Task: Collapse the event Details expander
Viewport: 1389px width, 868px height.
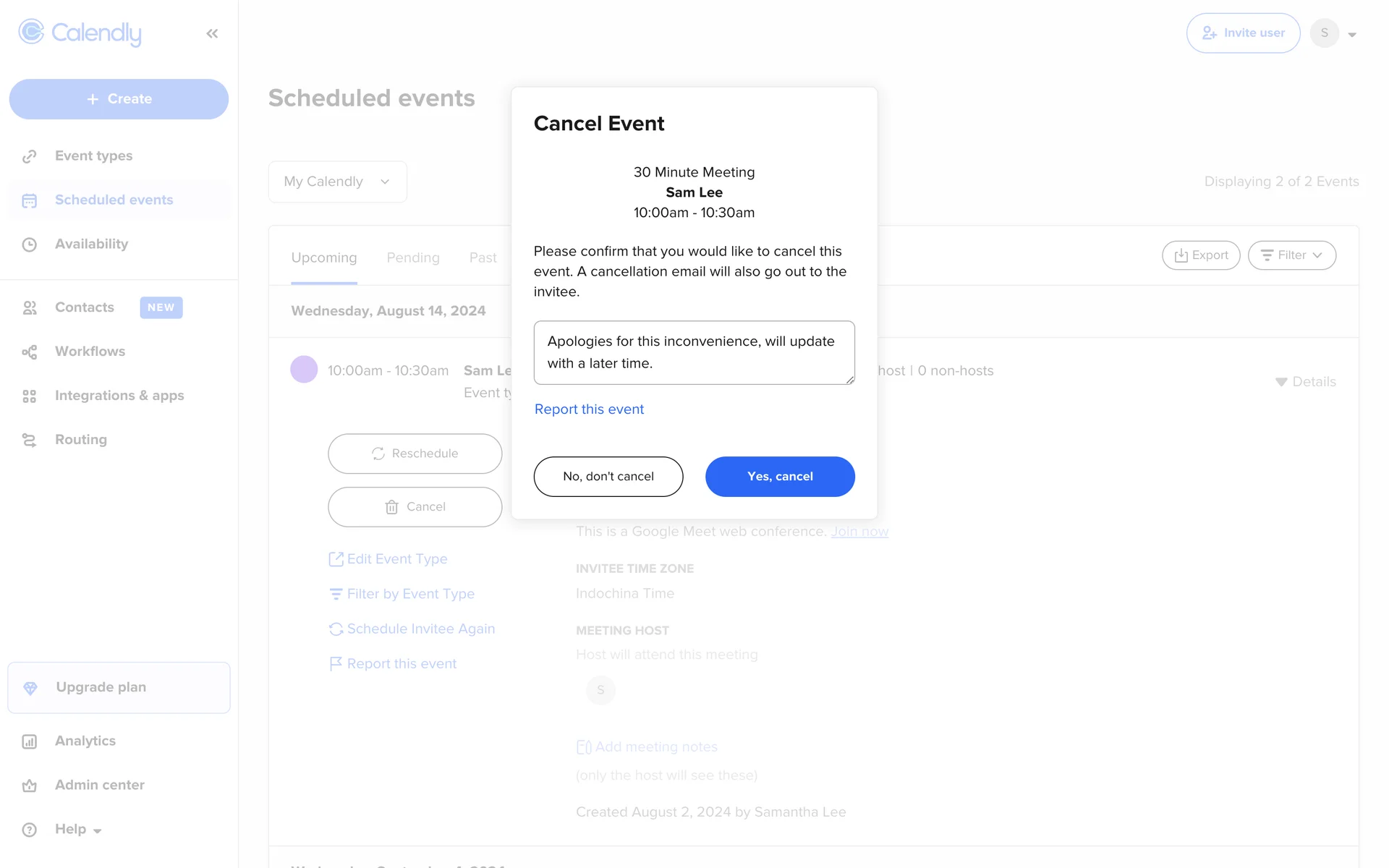Action: coord(1305,382)
